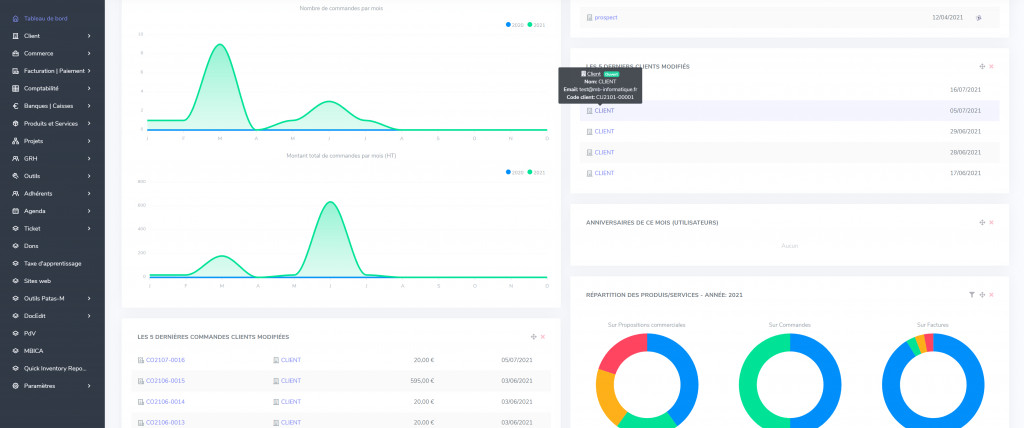The height and width of the screenshot is (428, 1024).
Task: Click move handle of Anniversaires de ce mois widget
Action: point(982,222)
